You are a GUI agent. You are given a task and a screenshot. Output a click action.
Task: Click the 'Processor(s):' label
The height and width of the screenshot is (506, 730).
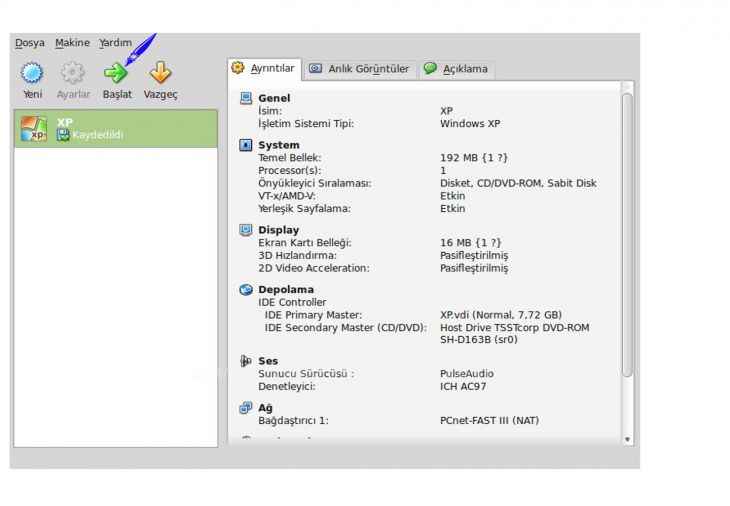(290, 170)
